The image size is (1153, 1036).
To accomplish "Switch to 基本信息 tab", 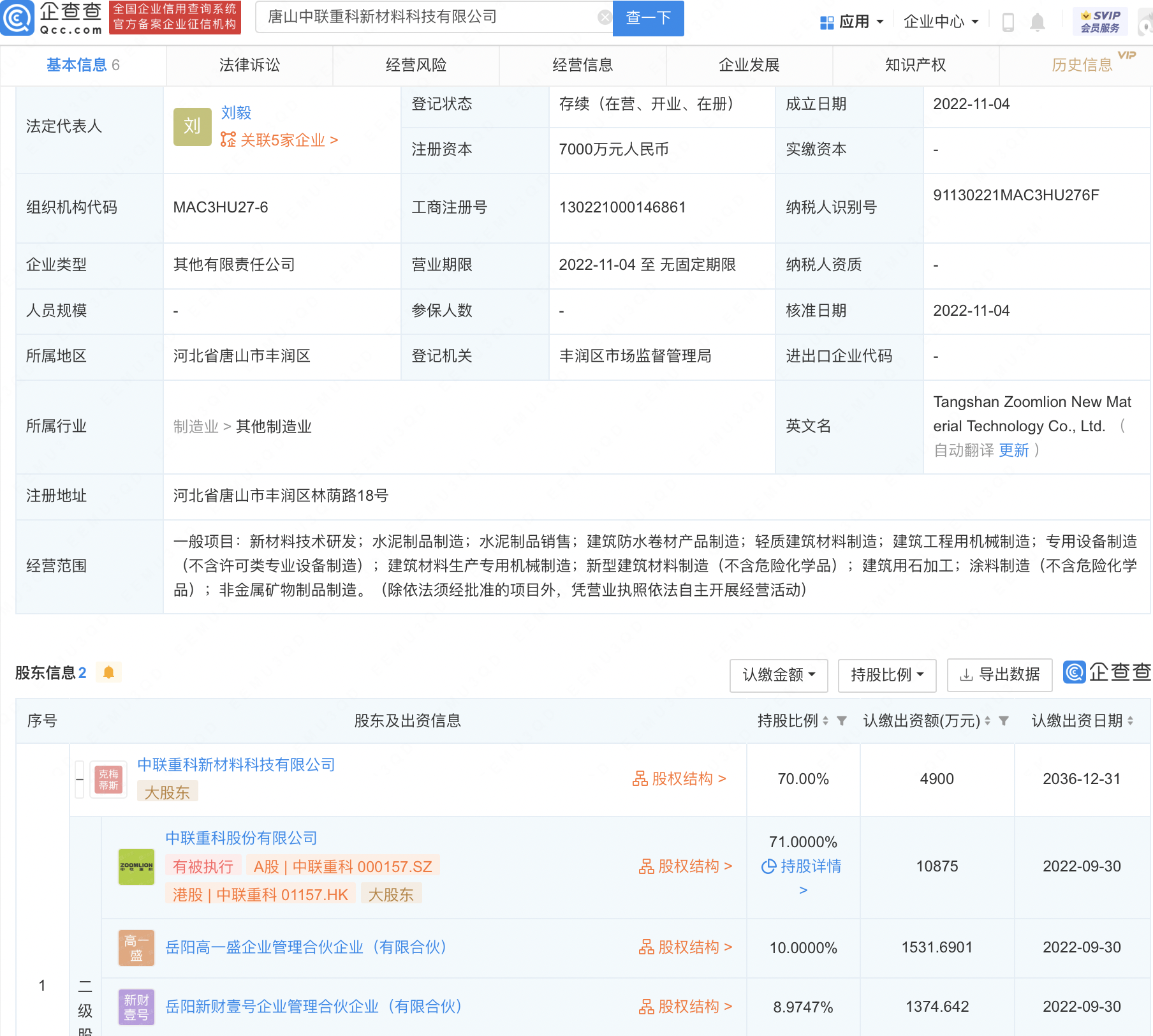I will pyautogui.click(x=83, y=65).
